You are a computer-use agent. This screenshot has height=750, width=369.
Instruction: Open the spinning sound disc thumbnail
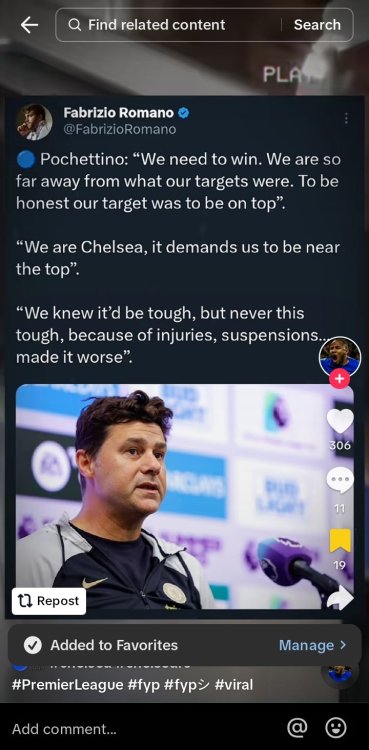pos(340,673)
